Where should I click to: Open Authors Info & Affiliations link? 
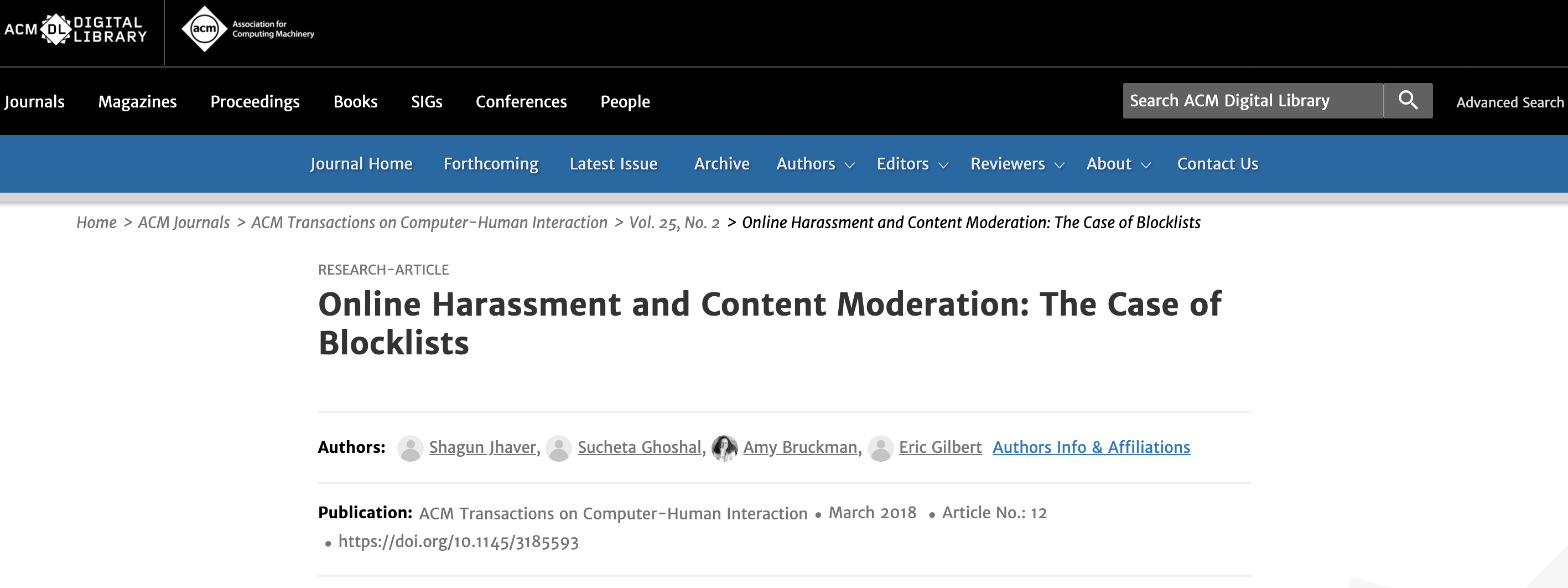1092,447
